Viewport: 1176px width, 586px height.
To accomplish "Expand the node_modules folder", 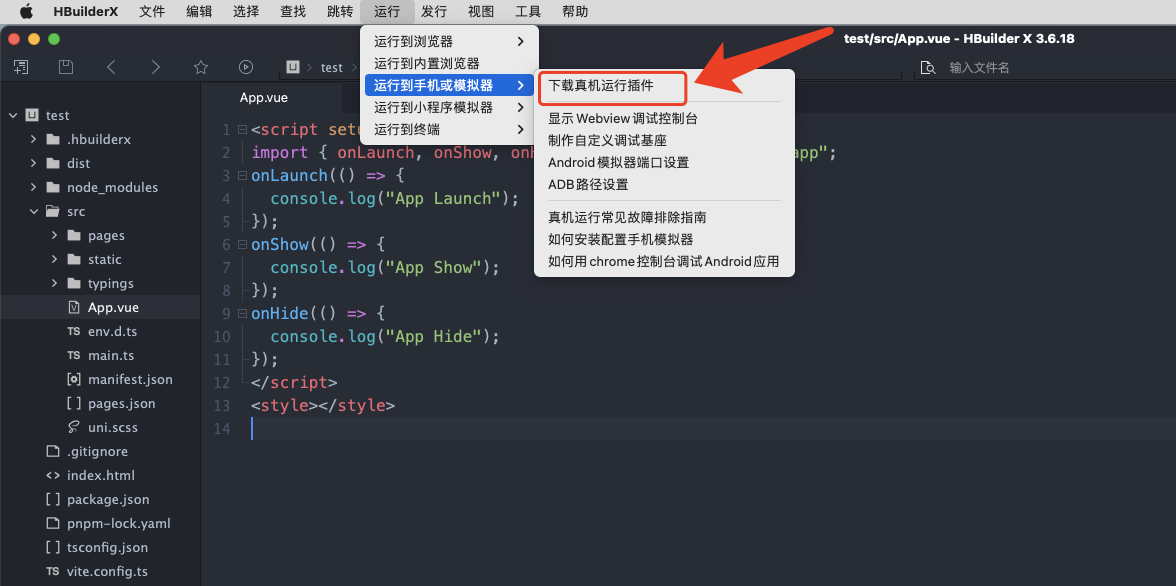I will pos(33,187).
